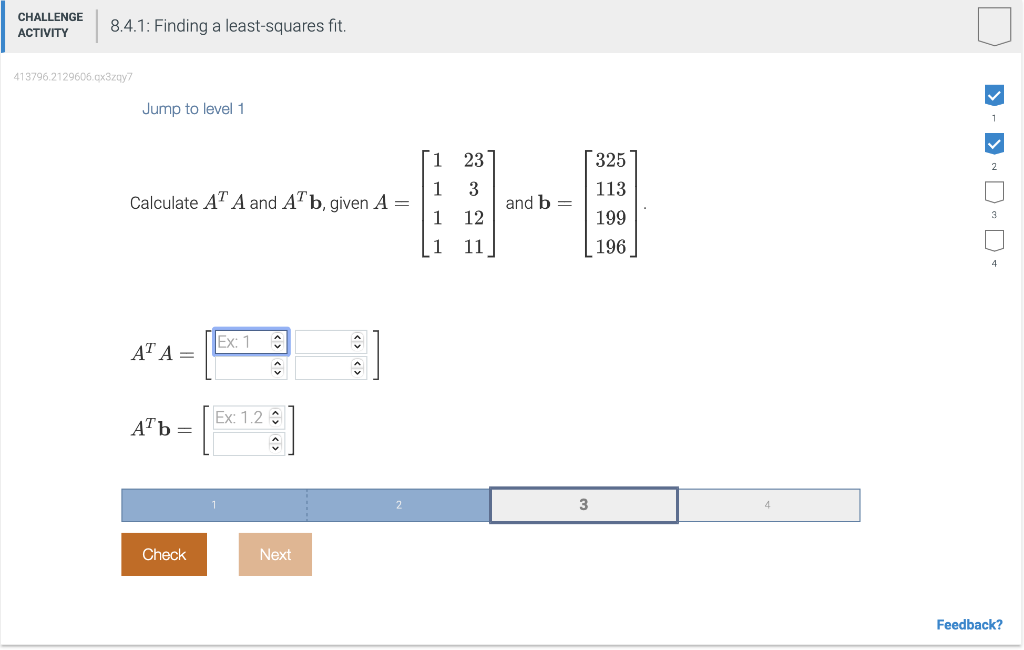Switch to progress step 1
The width and height of the screenshot is (1024, 650).
(213, 505)
